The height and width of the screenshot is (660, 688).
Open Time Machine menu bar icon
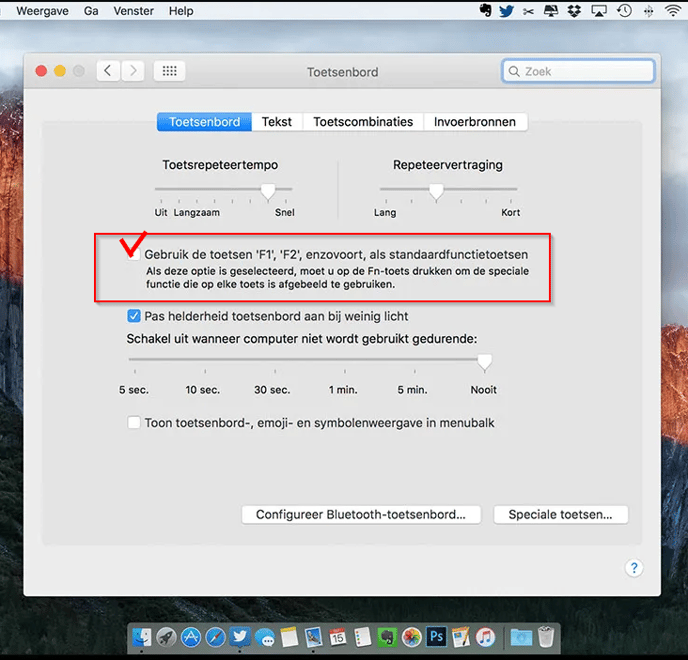[624, 11]
